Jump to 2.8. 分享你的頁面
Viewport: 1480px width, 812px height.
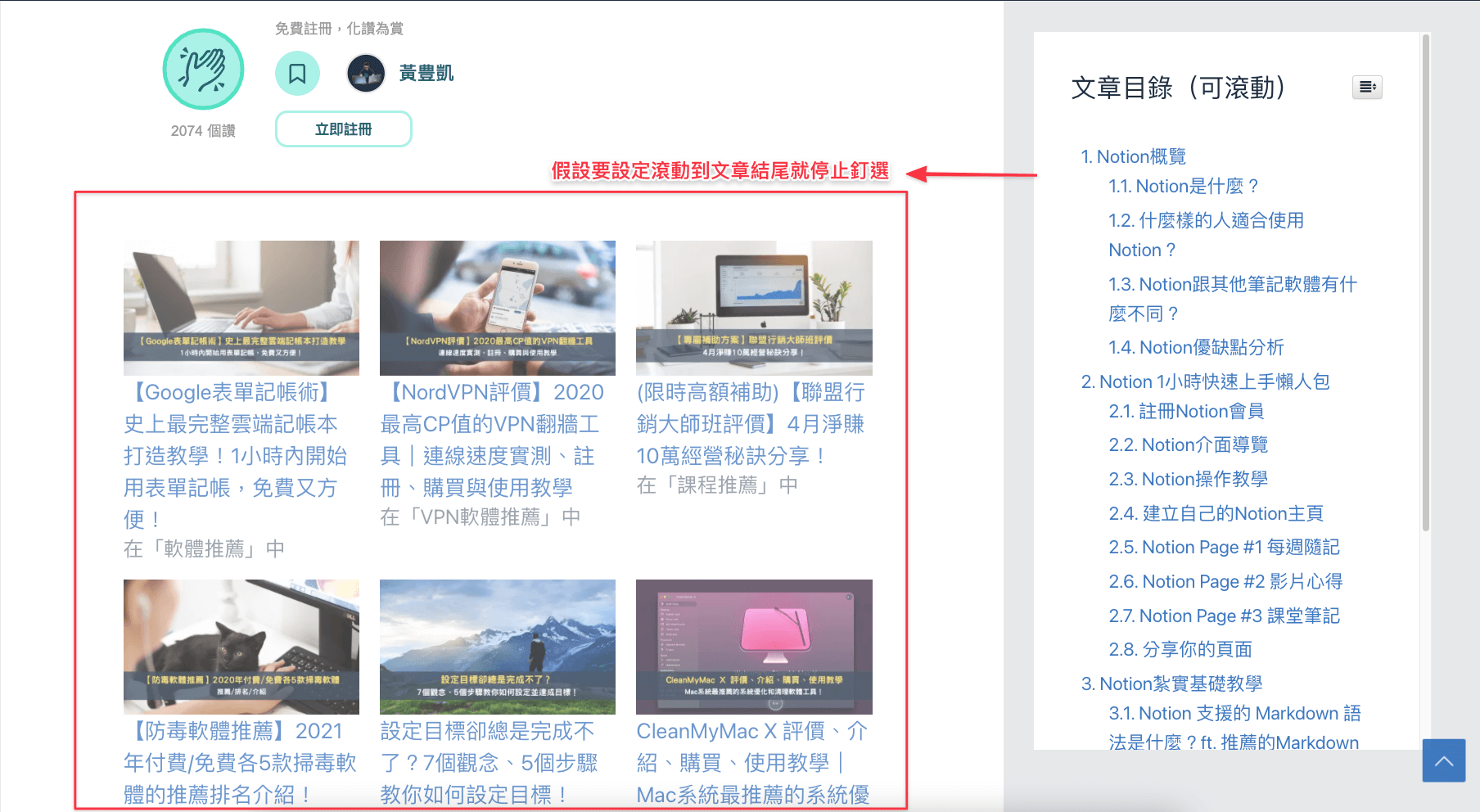1180,650
